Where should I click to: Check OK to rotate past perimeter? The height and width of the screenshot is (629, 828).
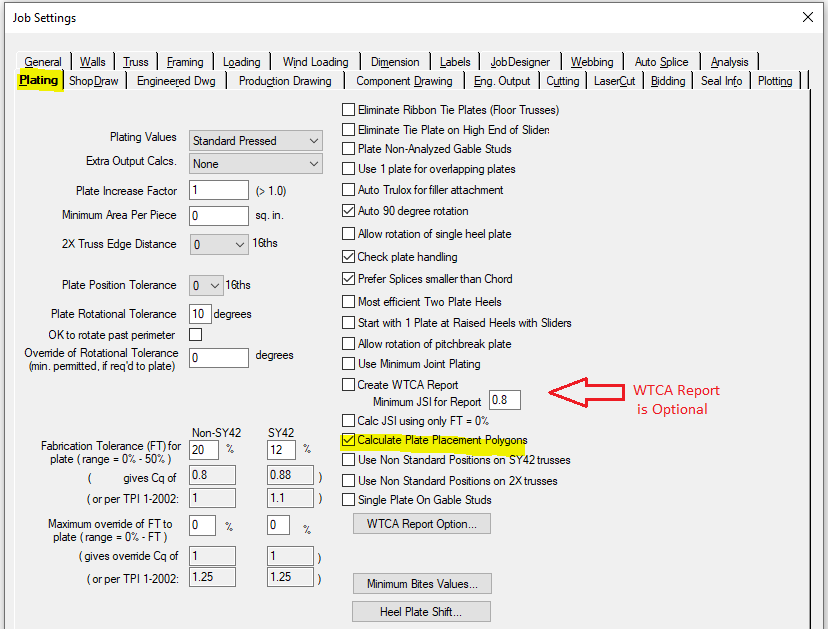tap(195, 335)
